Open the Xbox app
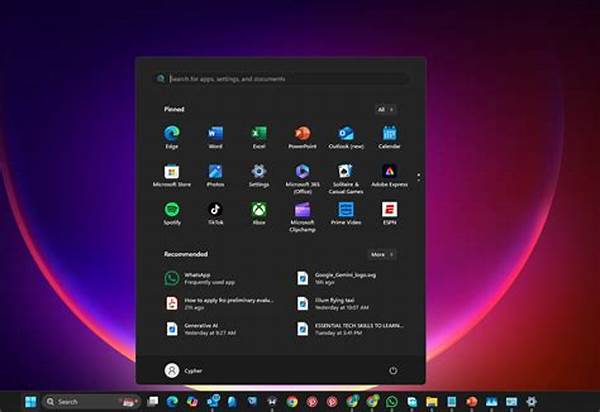Screen dimensions: 600x412 (259, 213)
